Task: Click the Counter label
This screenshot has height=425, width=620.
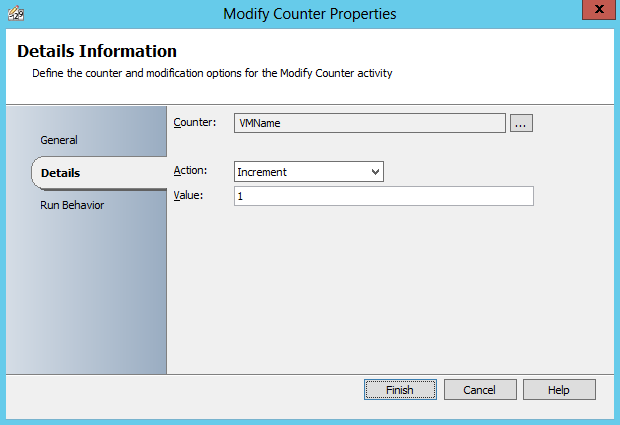Action: pyautogui.click(x=194, y=122)
